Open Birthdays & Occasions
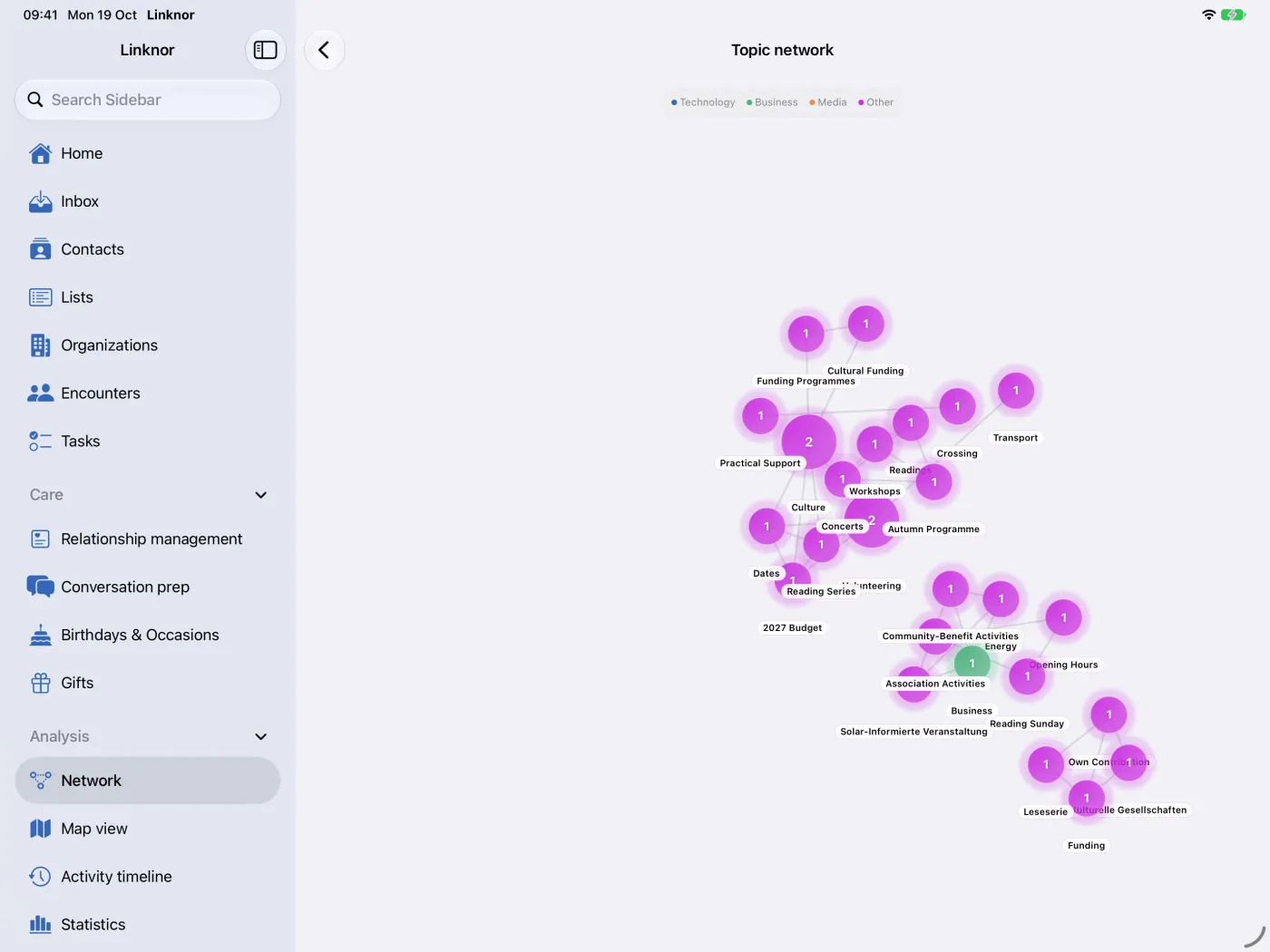 [x=148, y=635]
